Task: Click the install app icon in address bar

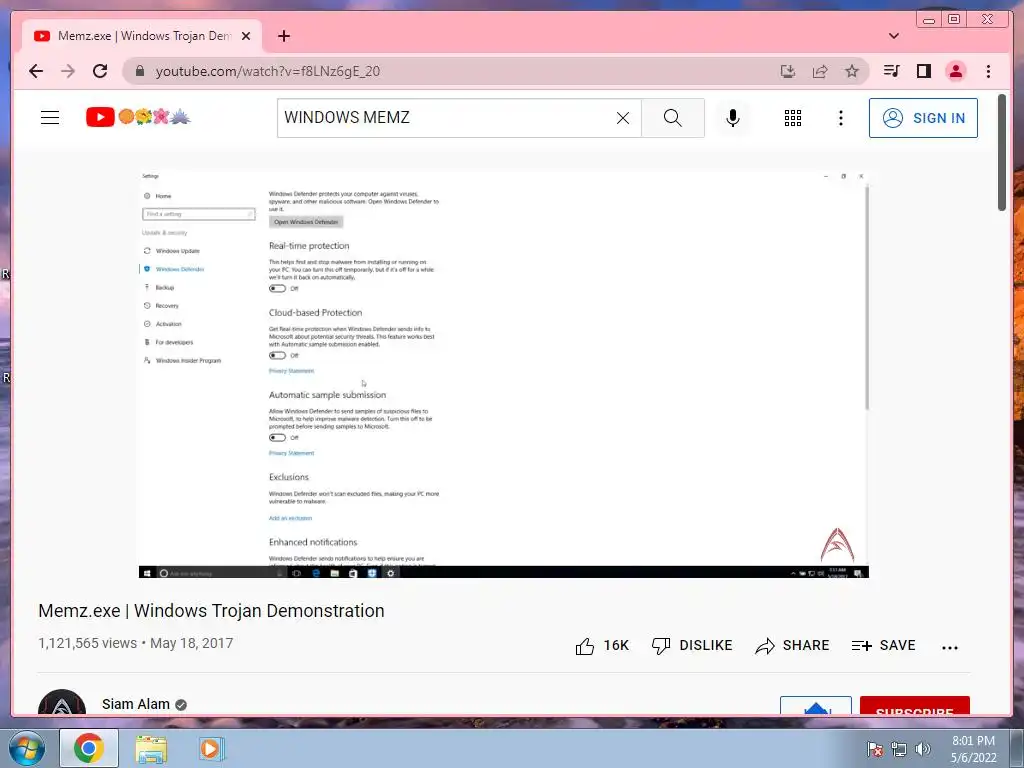Action: [788, 71]
